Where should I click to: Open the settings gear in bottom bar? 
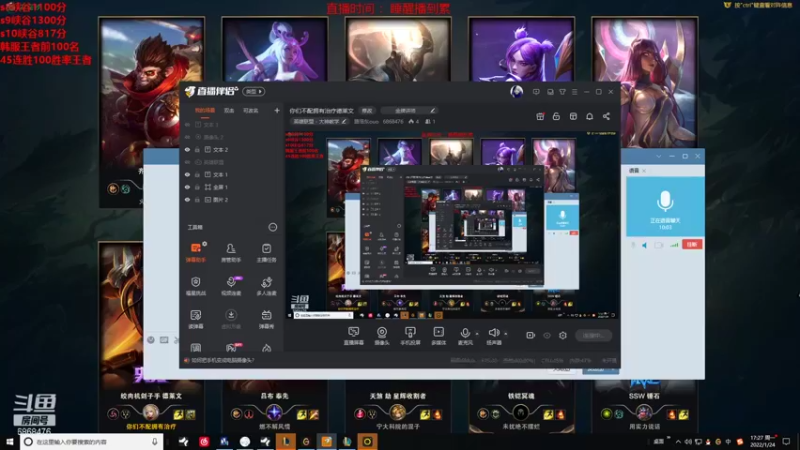click(563, 335)
